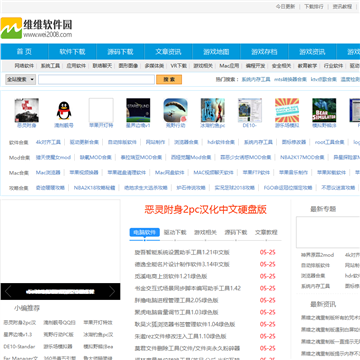
Task: Open root工具合集 link
Action: coord(330,142)
